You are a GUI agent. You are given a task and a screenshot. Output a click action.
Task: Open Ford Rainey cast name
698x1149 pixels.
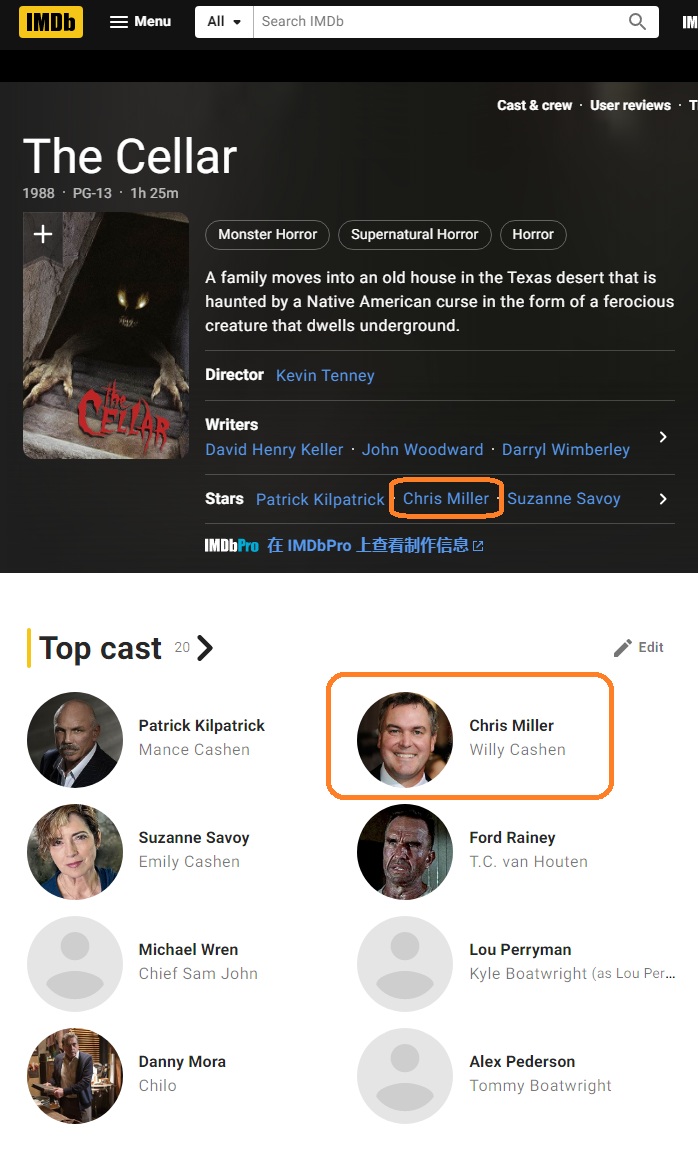click(x=512, y=838)
